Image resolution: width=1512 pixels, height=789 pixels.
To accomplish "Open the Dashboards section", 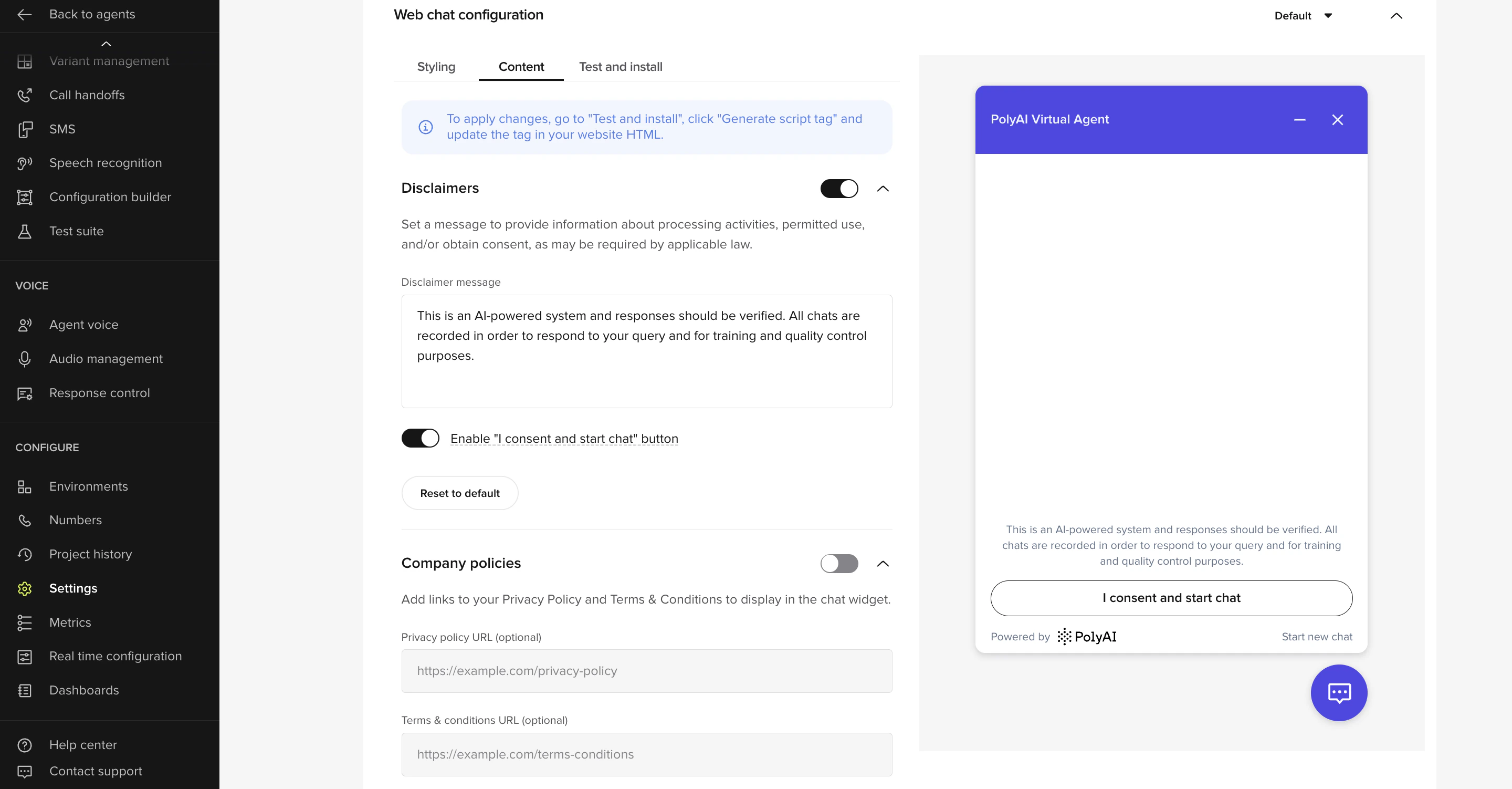I will (84, 690).
